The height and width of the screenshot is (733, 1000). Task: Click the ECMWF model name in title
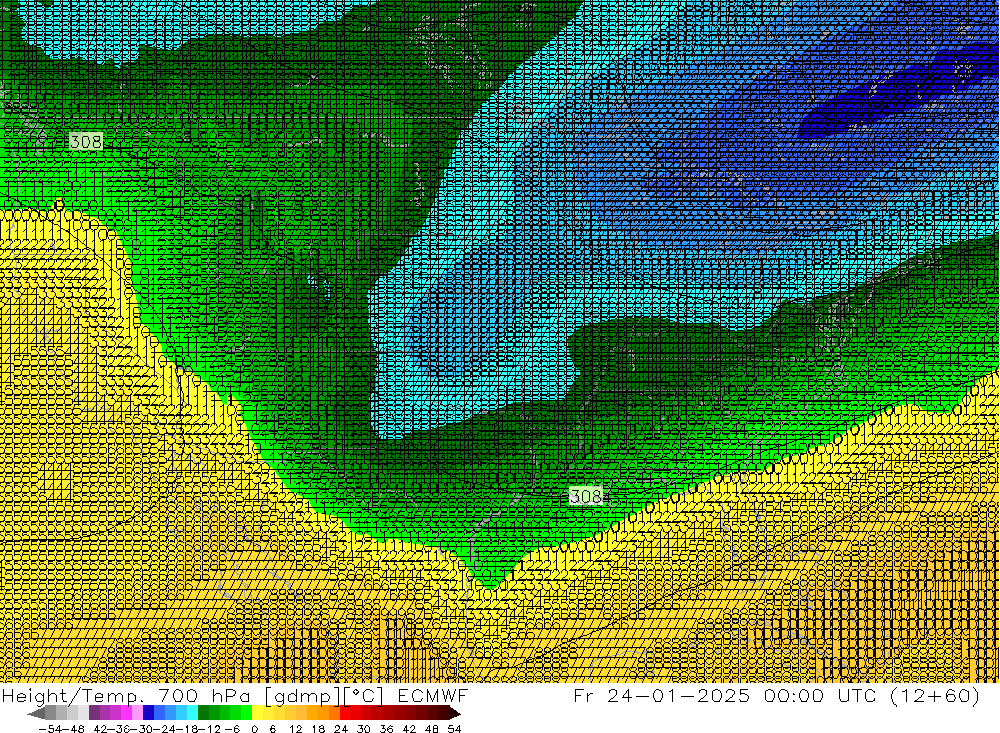point(433,695)
